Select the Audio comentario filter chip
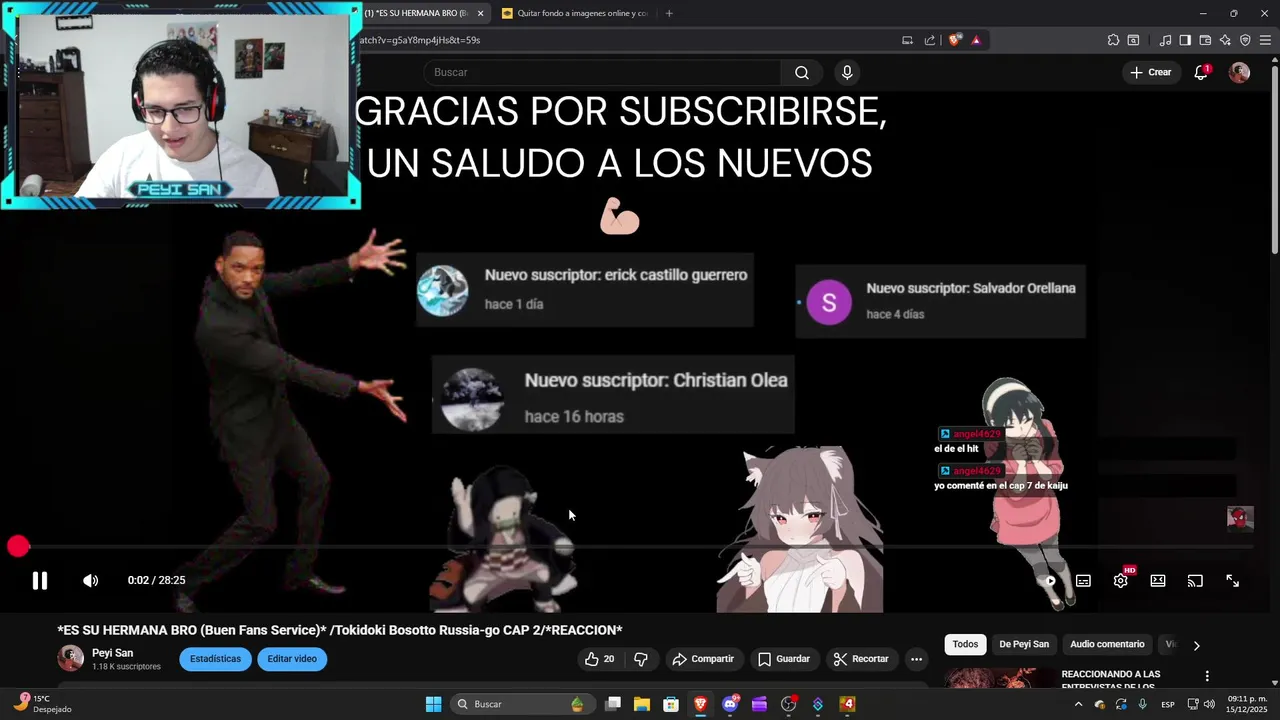 click(x=1107, y=644)
